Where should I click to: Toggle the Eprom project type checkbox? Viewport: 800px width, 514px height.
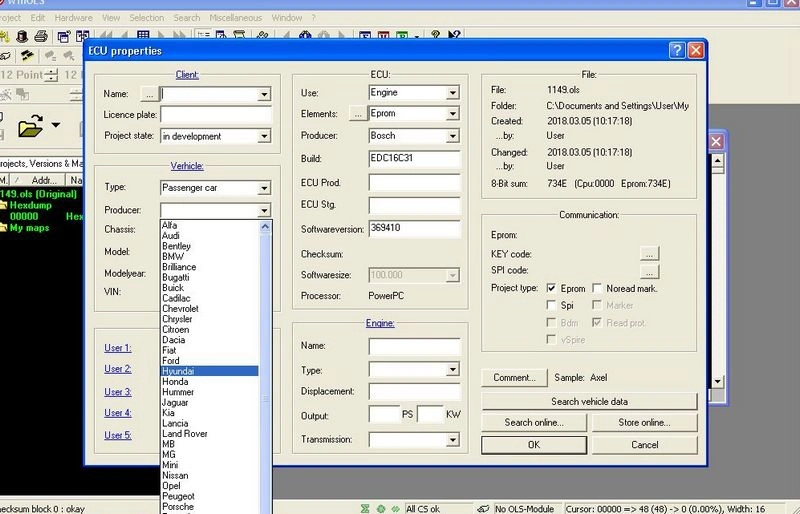click(x=551, y=288)
